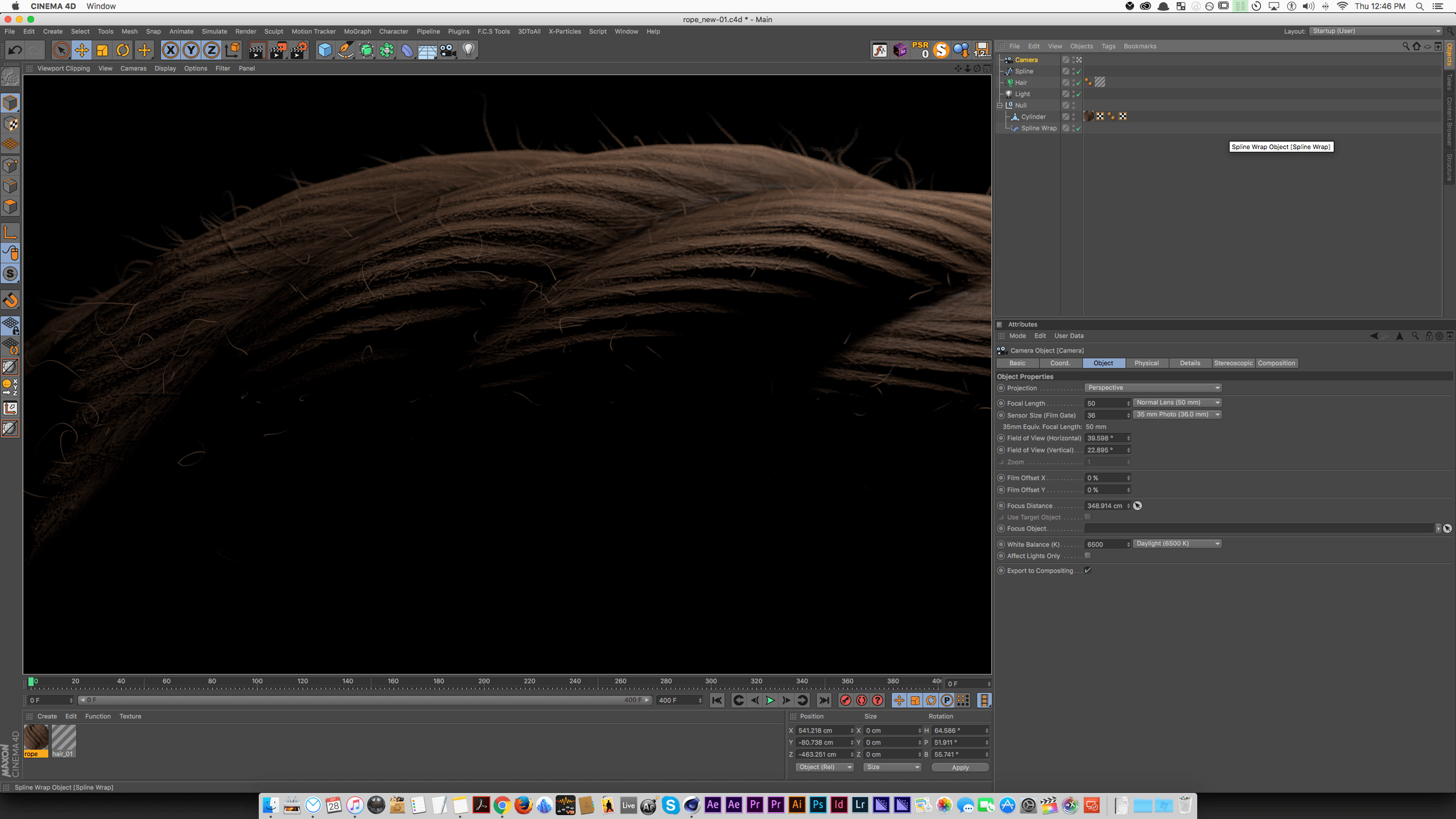This screenshot has width=1456, height=819.
Task: Open 35 mm Photo sensor dropdown
Action: [1177, 415]
